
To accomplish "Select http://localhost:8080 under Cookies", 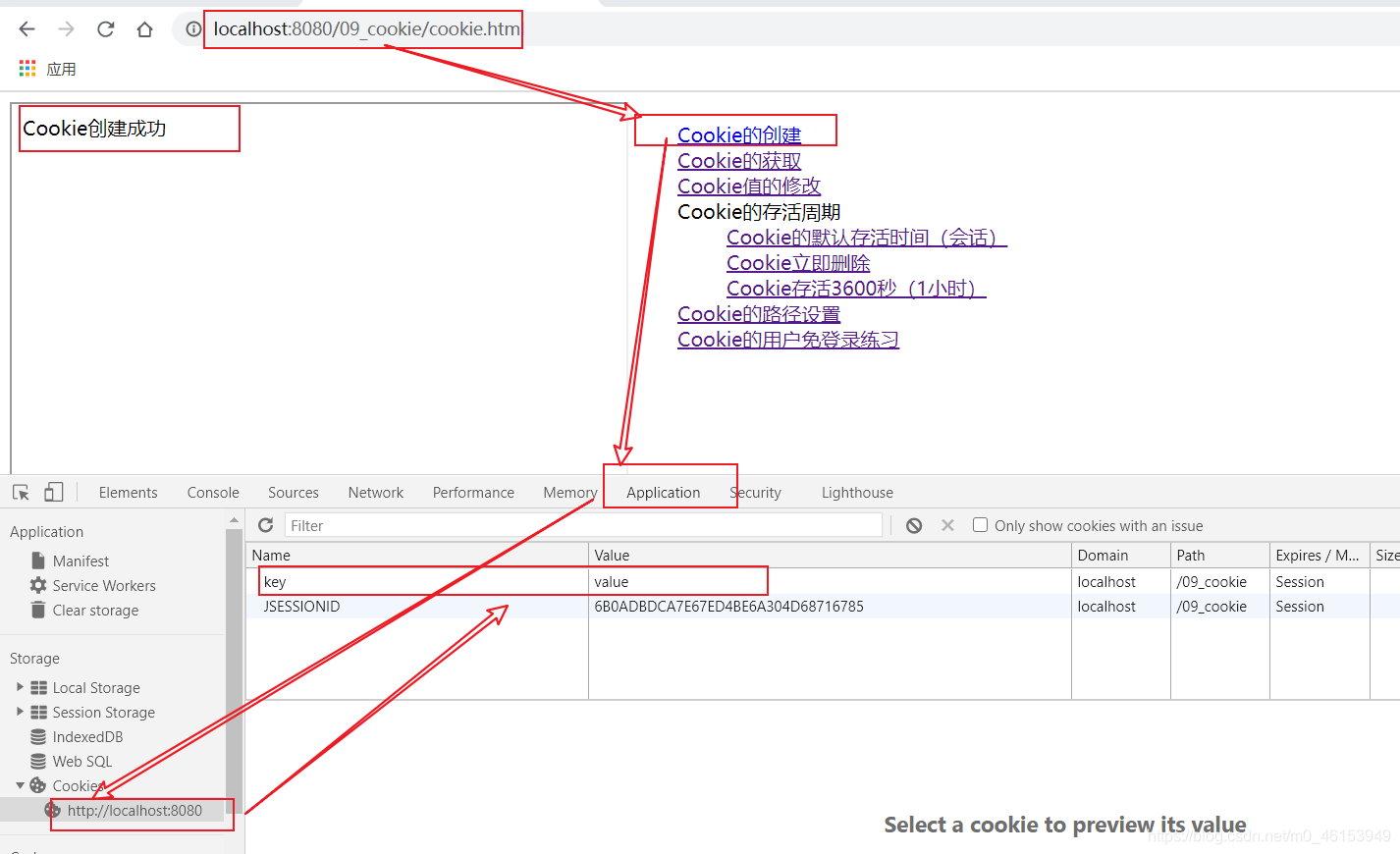I will pyautogui.click(x=135, y=810).
